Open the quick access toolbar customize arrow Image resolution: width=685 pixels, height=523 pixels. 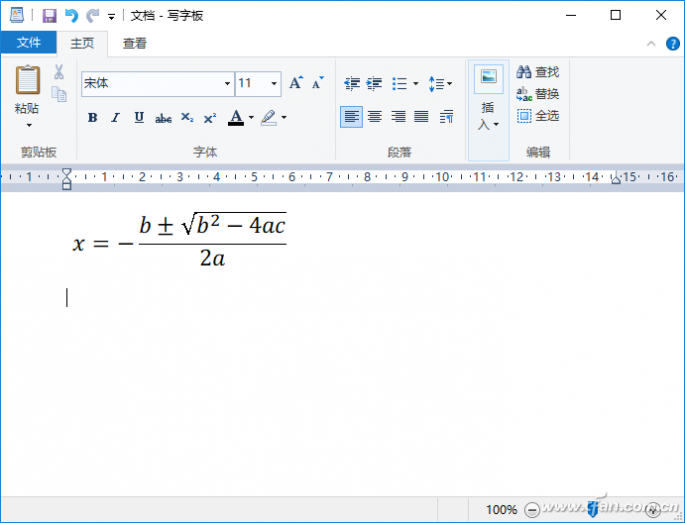coord(111,17)
